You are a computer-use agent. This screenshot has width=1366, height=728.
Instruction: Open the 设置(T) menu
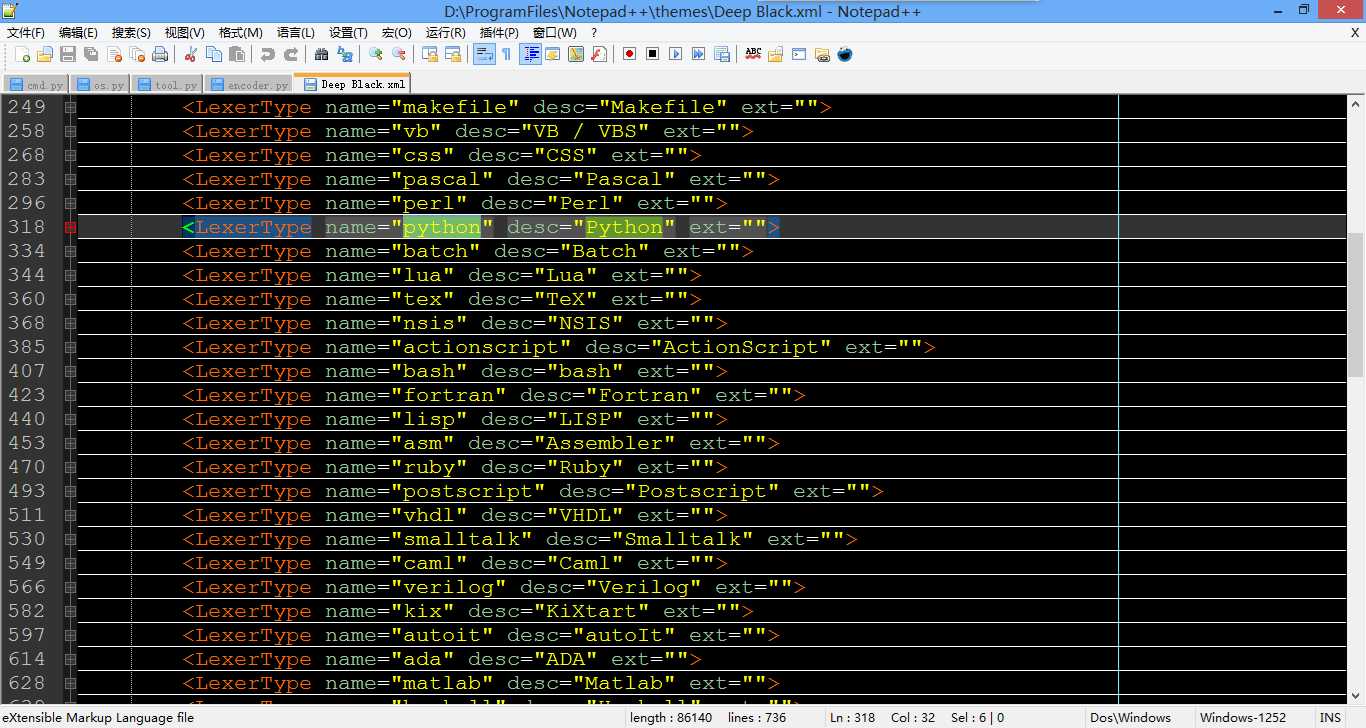pos(348,33)
